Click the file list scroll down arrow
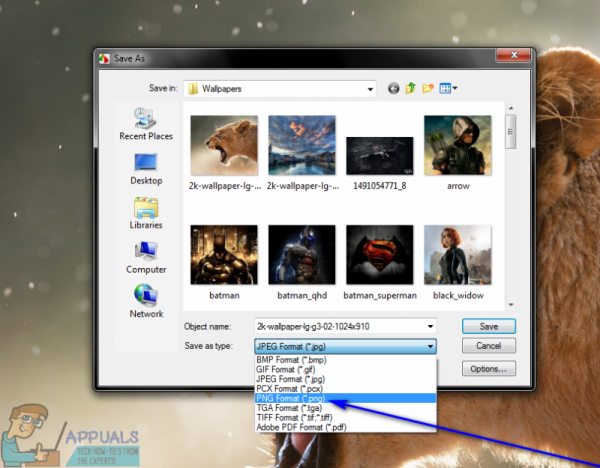Viewport: 600px width, 468px height. pos(511,305)
